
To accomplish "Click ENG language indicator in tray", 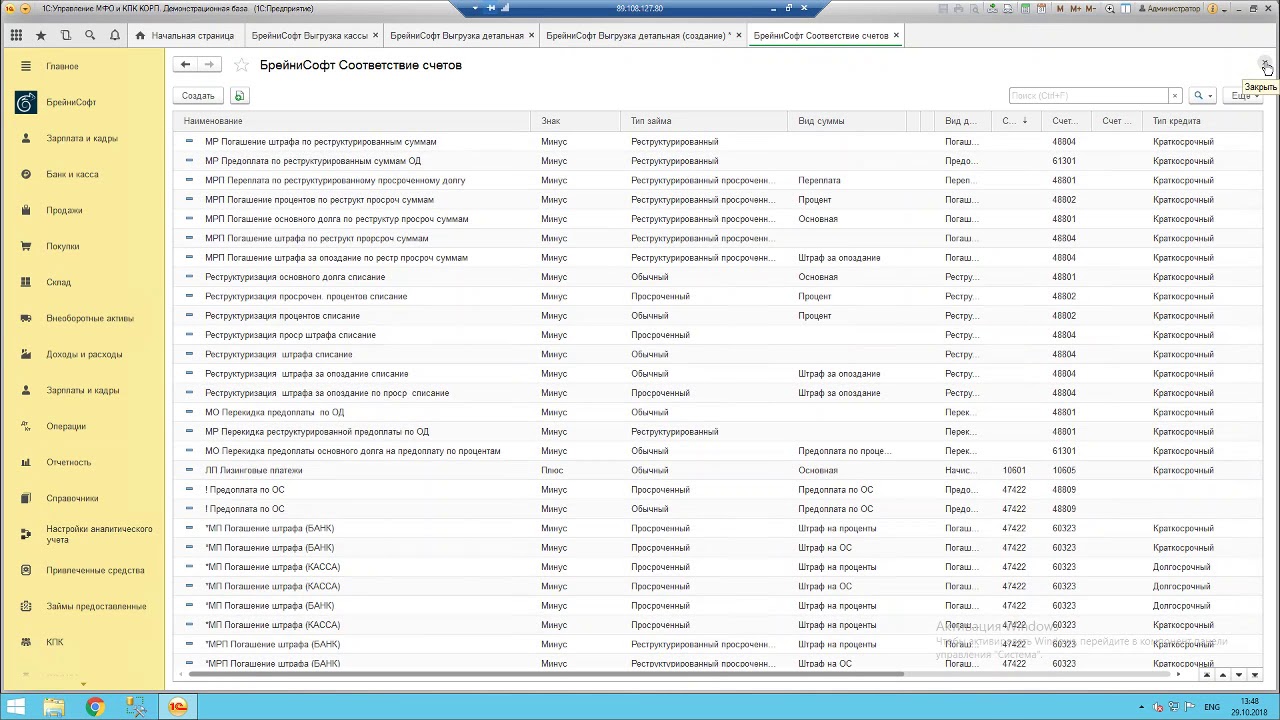I will (x=1212, y=707).
